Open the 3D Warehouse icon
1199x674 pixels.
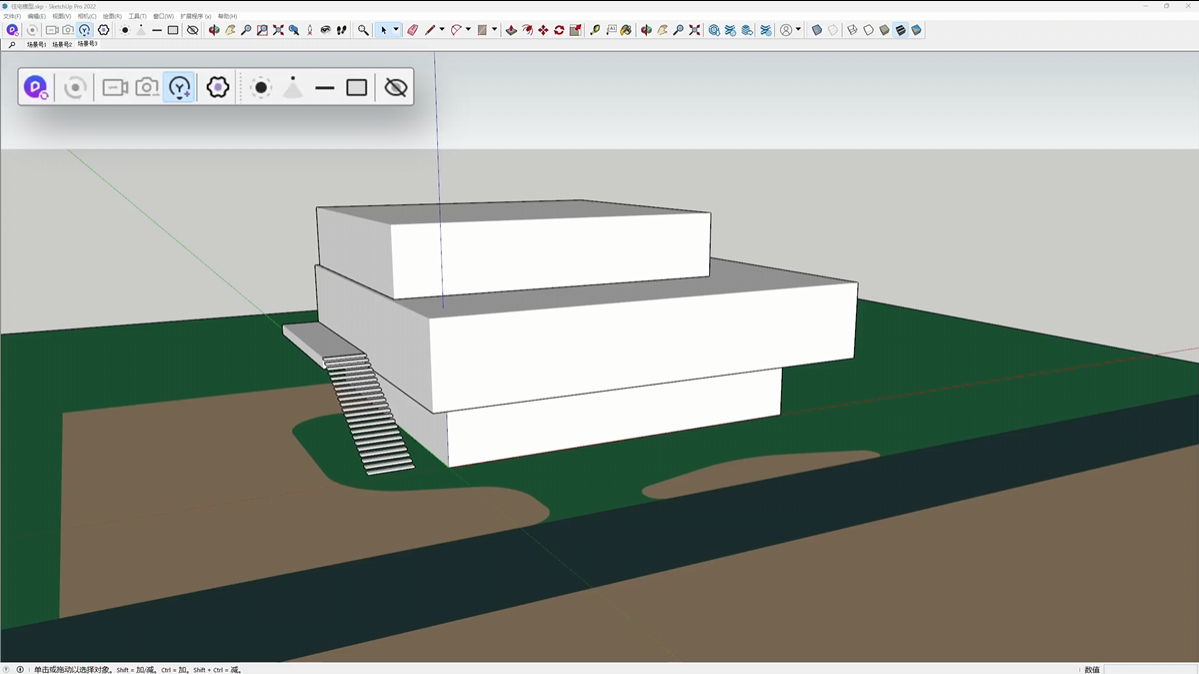point(714,30)
